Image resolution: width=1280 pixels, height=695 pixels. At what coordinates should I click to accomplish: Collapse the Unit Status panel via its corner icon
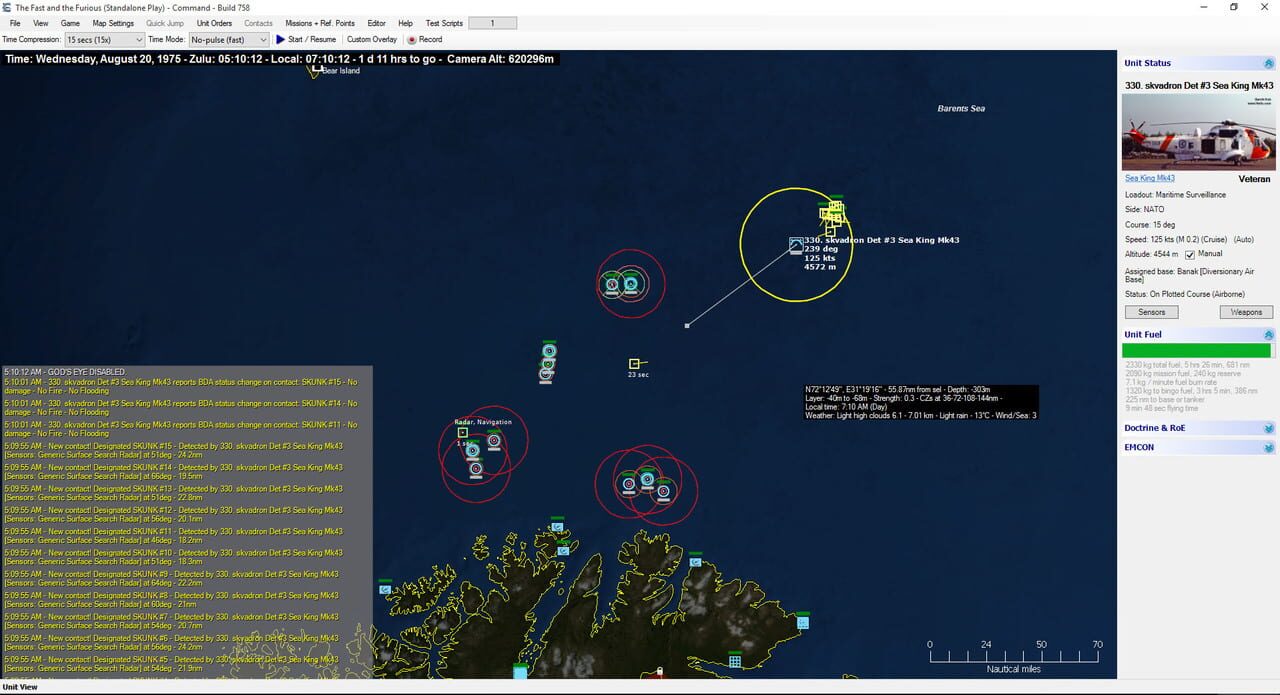pyautogui.click(x=1267, y=63)
